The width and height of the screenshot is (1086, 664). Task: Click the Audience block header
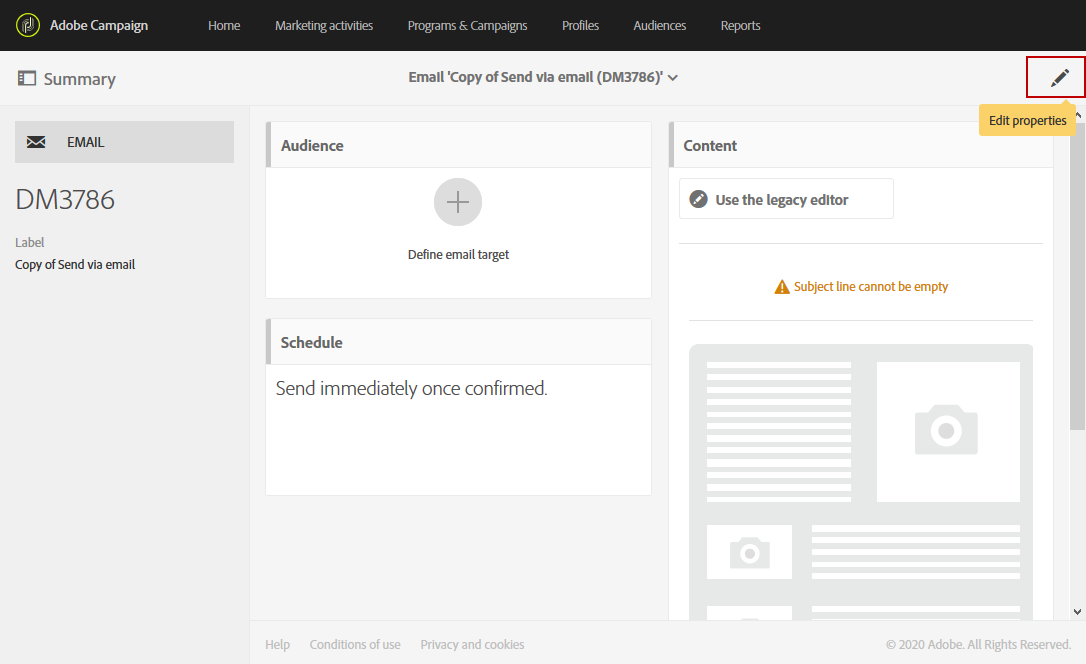[x=459, y=145]
